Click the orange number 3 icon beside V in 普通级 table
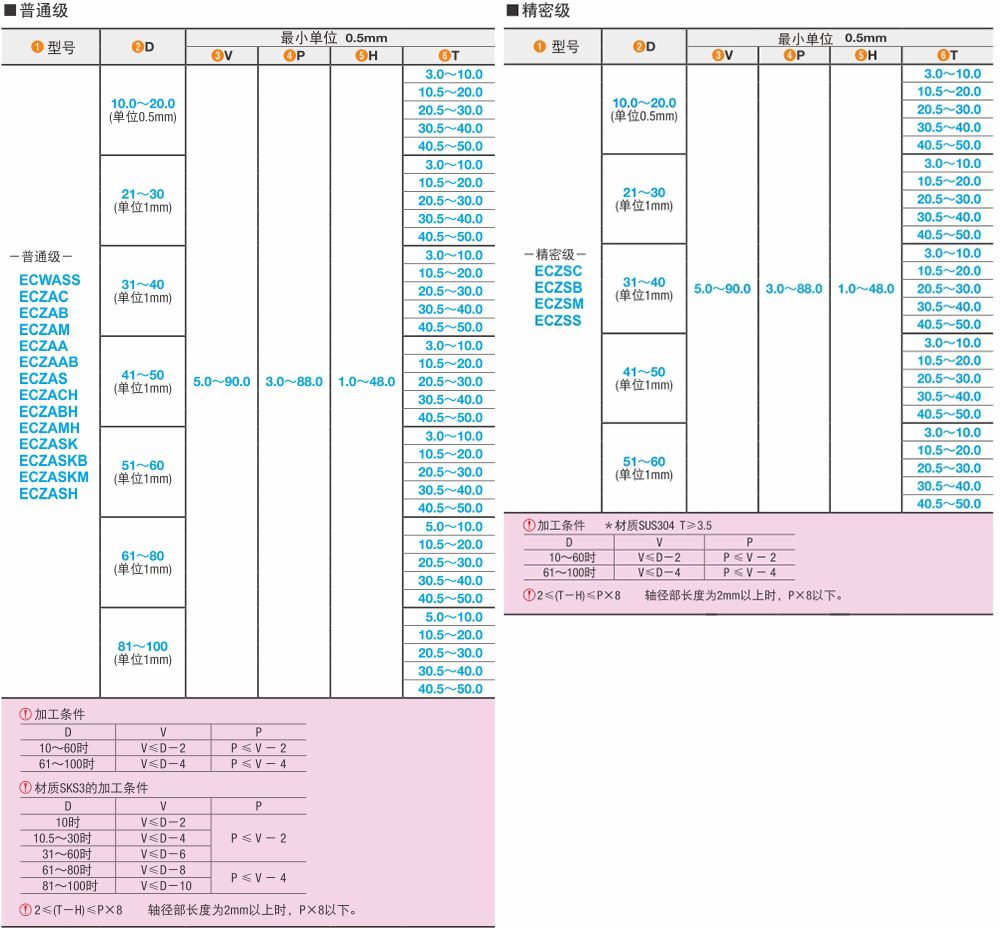Screen dimensions: 1000x928 point(217,56)
